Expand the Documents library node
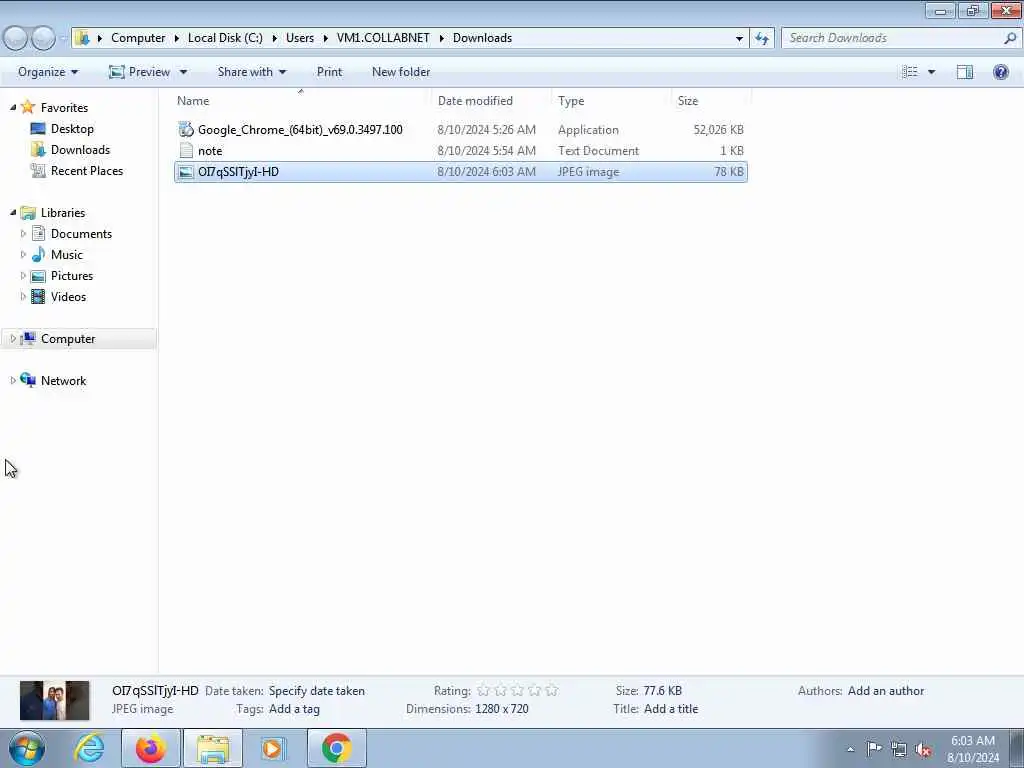1024x768 pixels. (24, 233)
